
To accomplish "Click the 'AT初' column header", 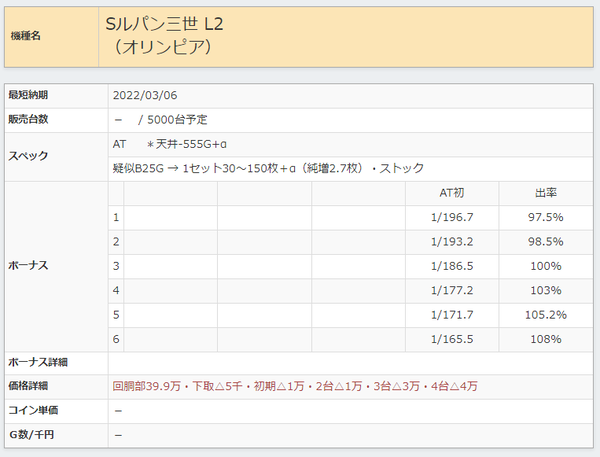I will [x=452, y=193].
